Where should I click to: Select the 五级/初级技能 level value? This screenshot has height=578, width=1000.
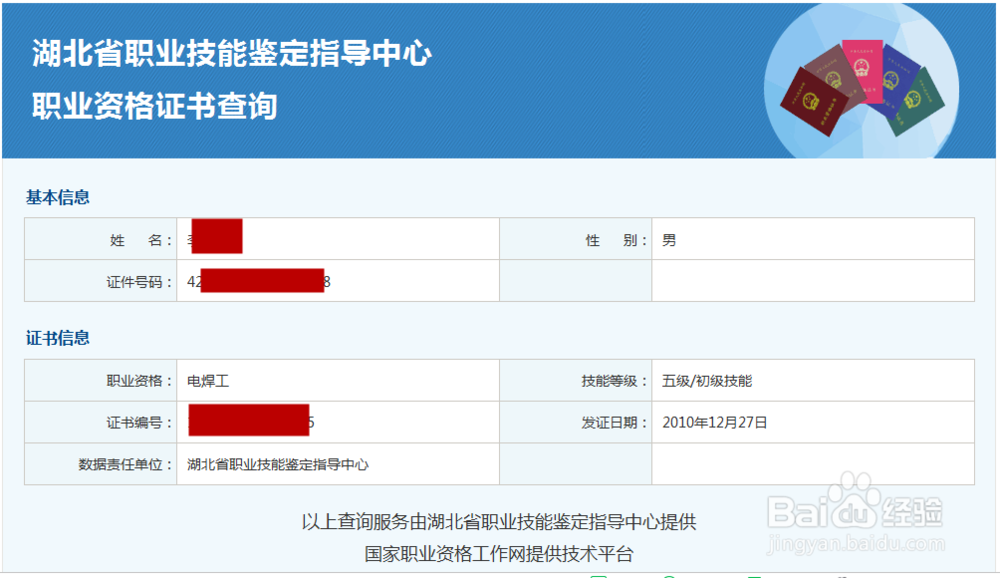pyautogui.click(x=707, y=381)
